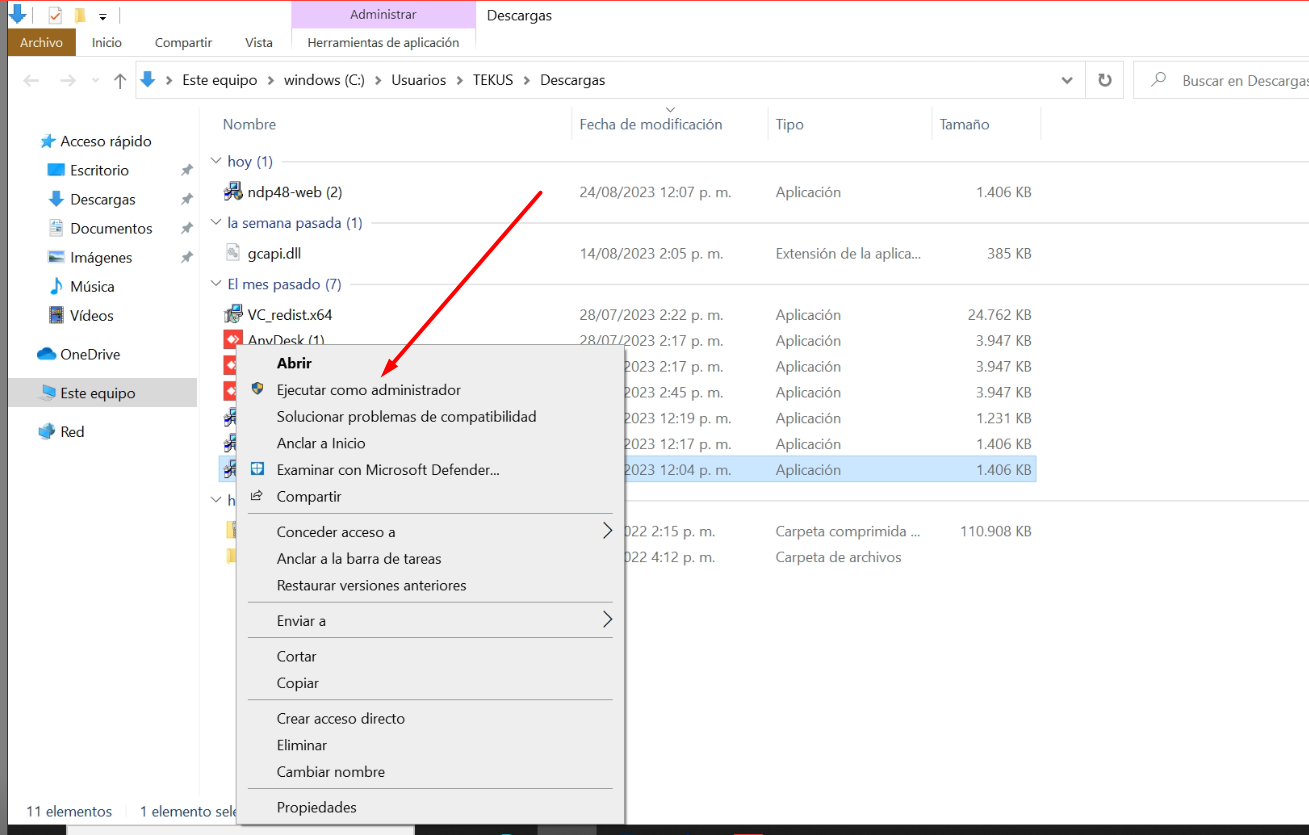
Task: Click the gcapi.dll file icon
Action: 233,253
